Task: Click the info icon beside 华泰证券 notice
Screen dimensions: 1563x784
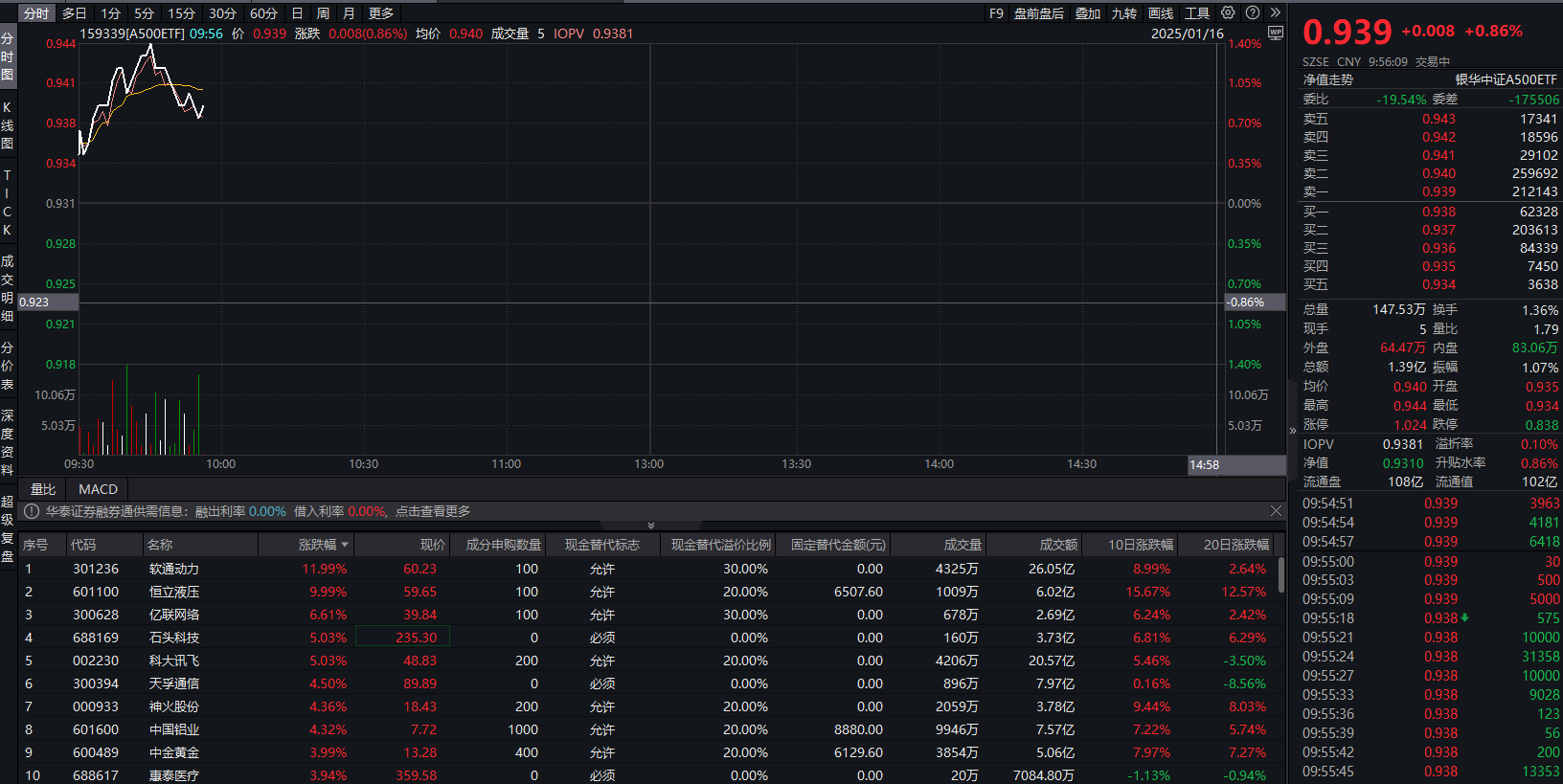Action: [31, 511]
